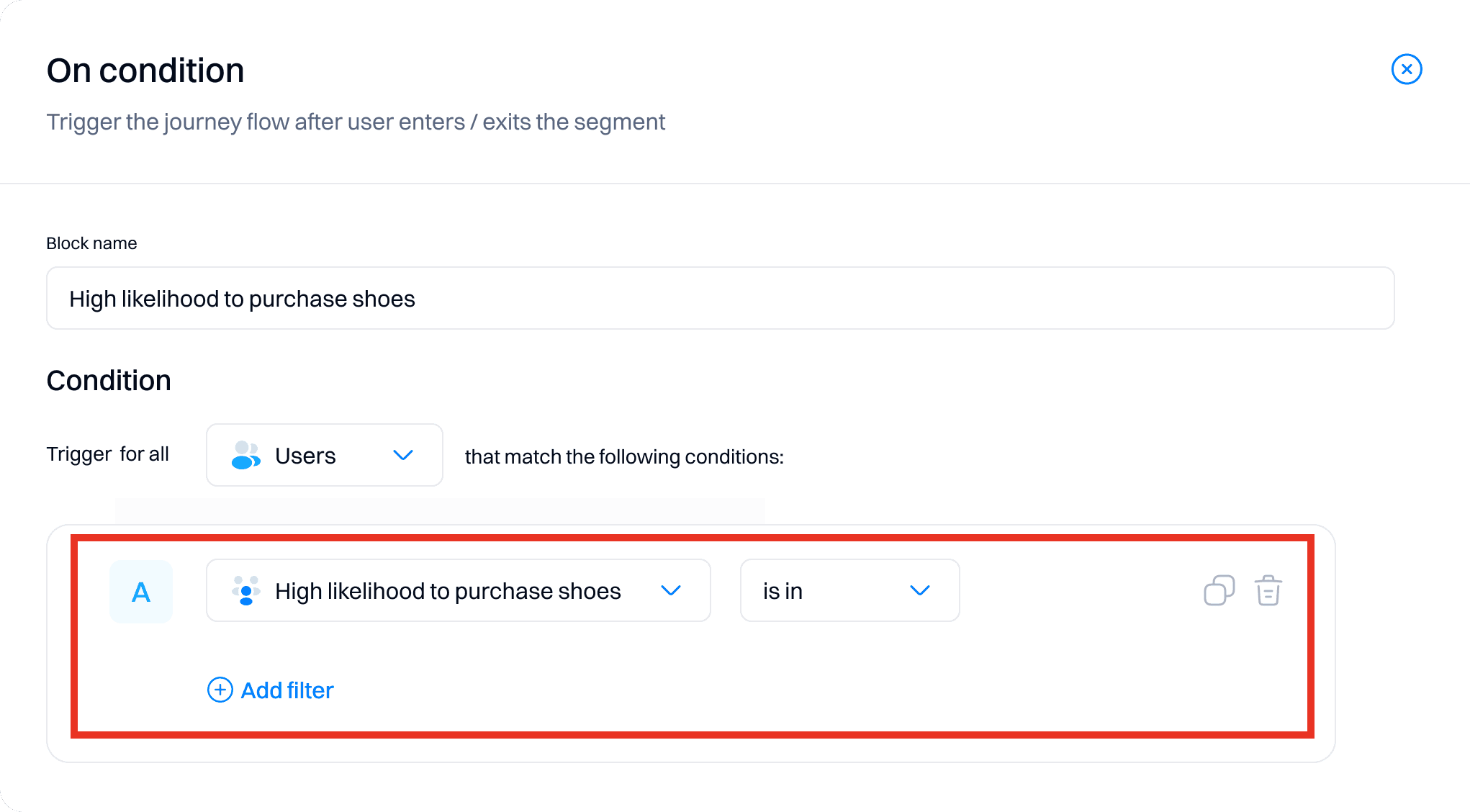Viewport: 1470px width, 812px height.
Task: Select the filter letter A badge
Action: coord(141,592)
